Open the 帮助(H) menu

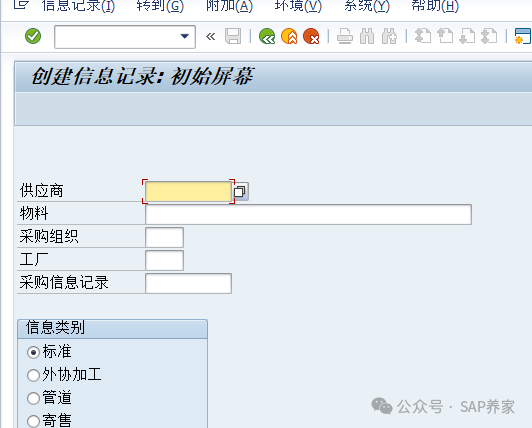435,6
